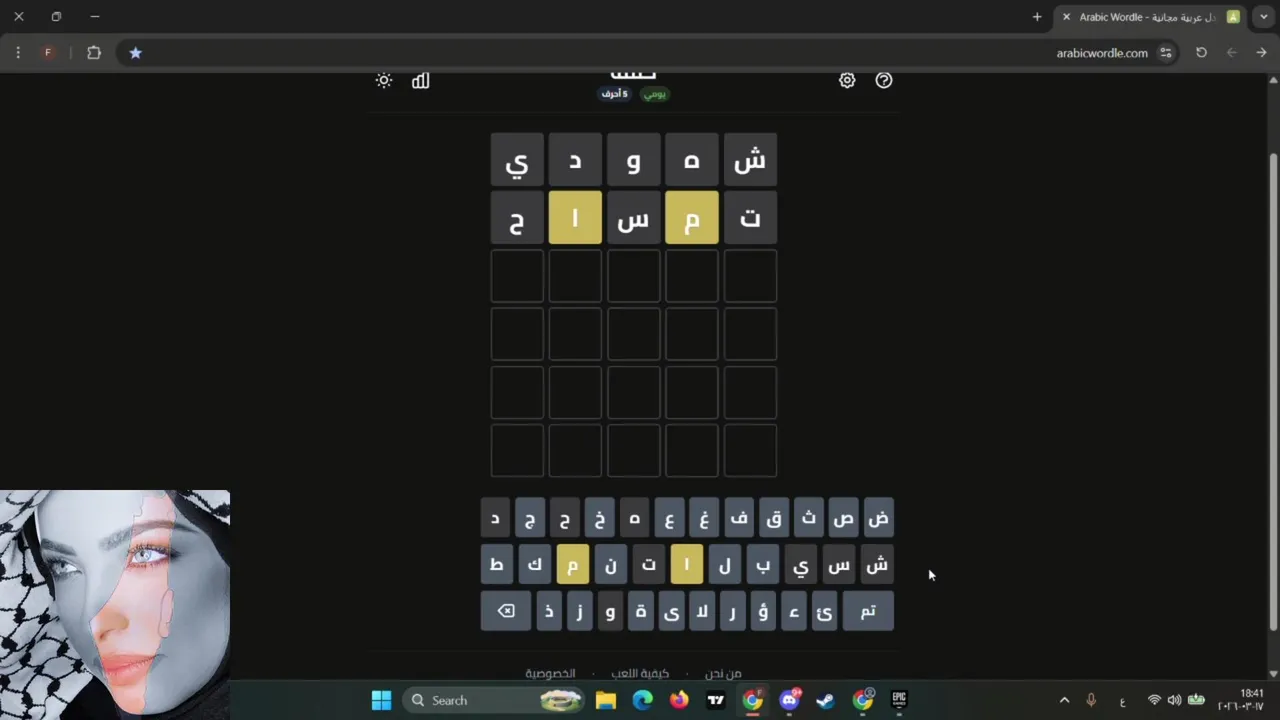
Task: Tap the ق key
Action: pos(774,518)
